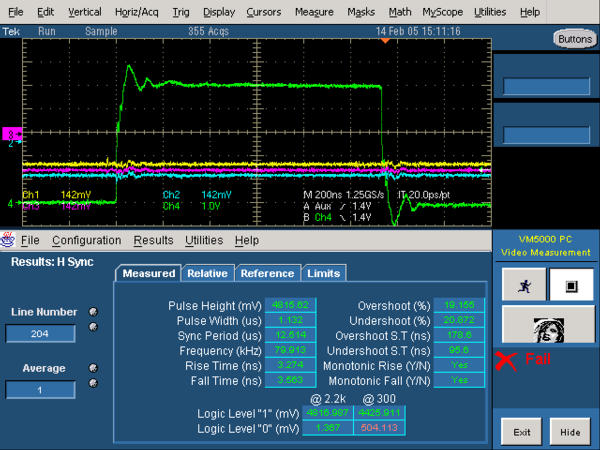Click the magenta channel 3 marker
Image resolution: width=600 pixels, height=450 pixels.
click(12, 134)
